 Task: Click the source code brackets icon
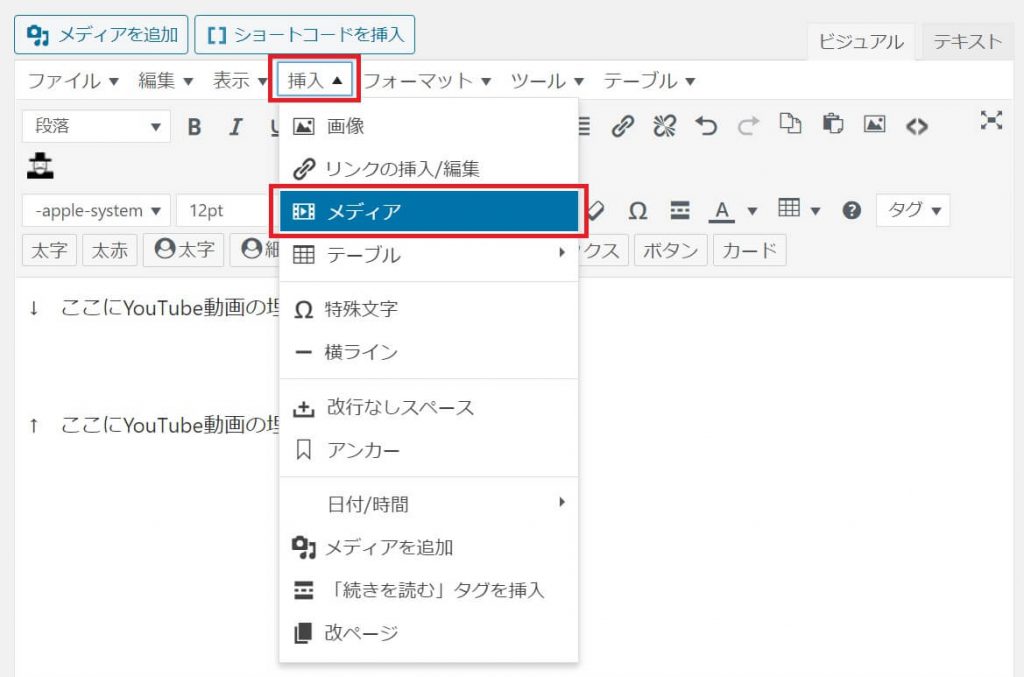tap(916, 126)
